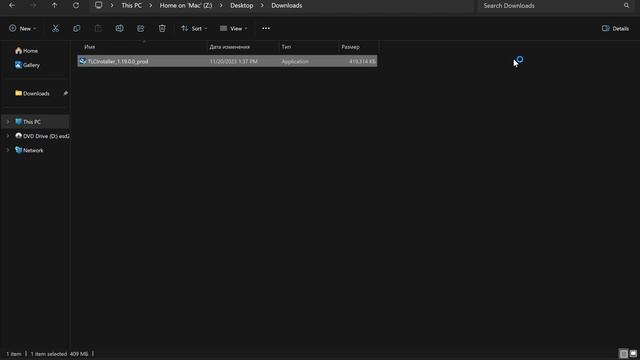
Task: Open Home in the navigation pane
Action: click(x=27, y=51)
